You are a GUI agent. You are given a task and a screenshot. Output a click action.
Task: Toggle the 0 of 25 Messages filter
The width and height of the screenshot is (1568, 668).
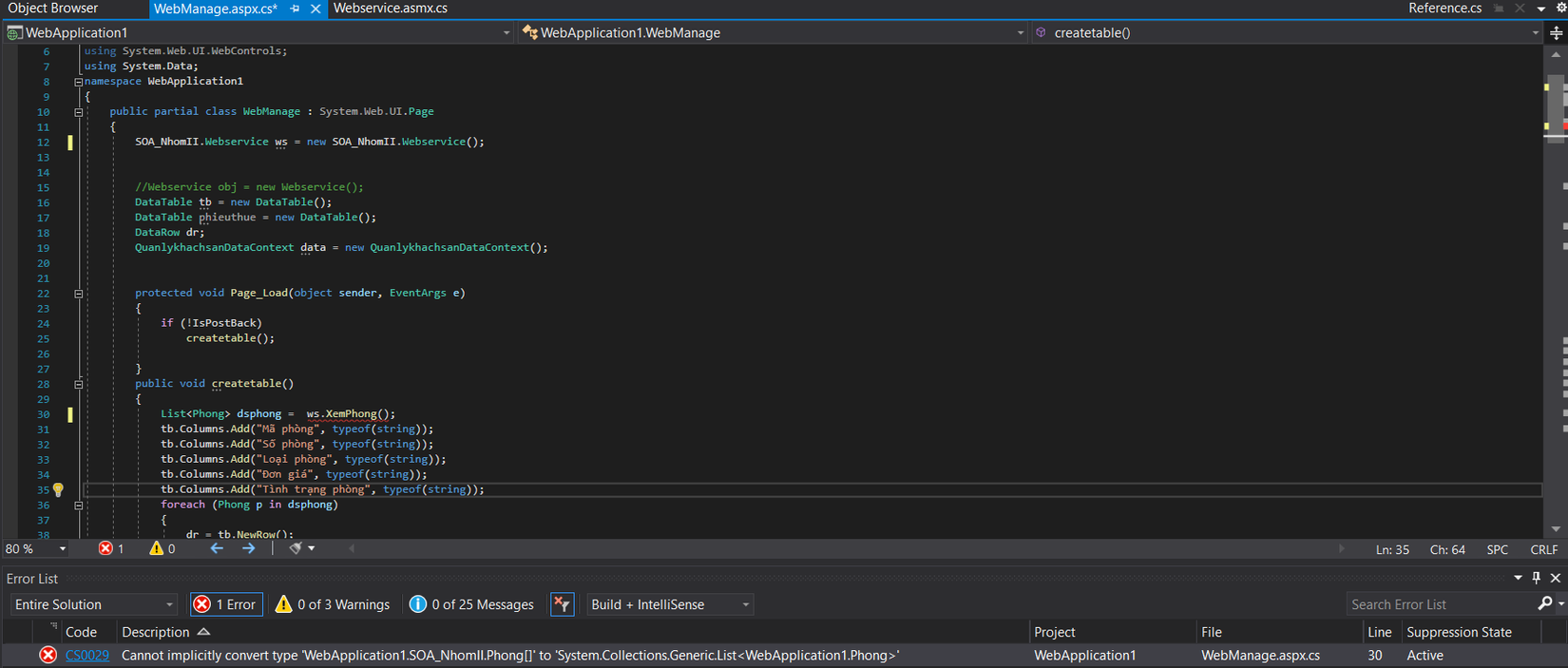click(472, 604)
